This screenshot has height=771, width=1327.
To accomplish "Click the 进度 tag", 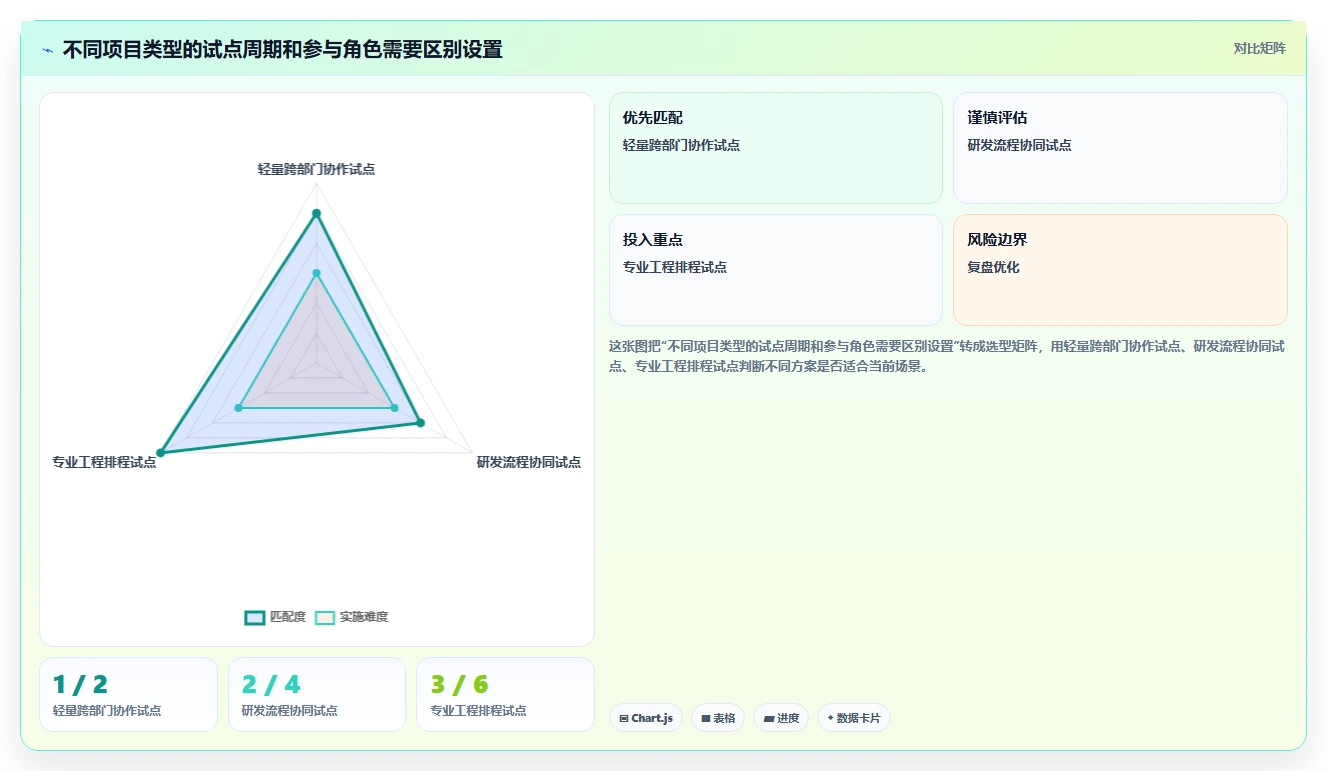I will point(781,718).
